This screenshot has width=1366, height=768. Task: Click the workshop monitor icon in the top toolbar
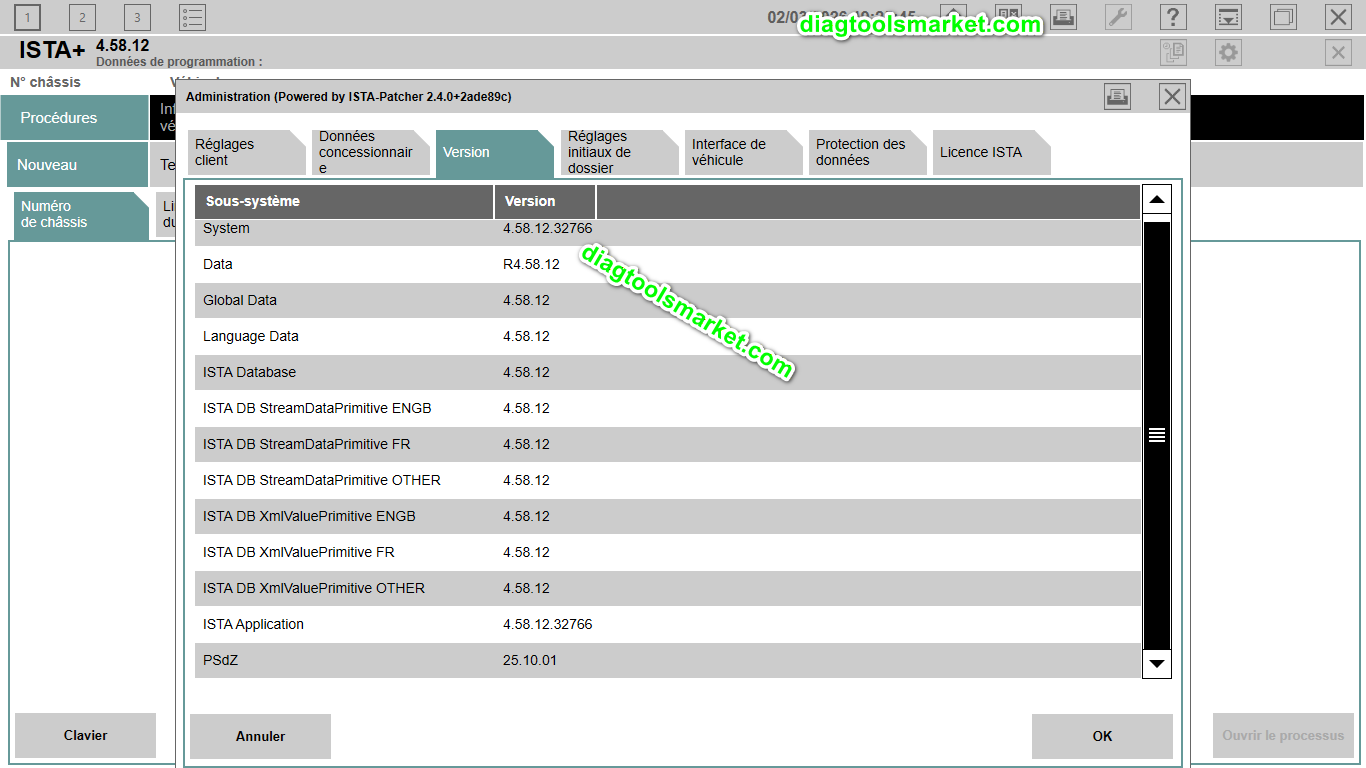[1228, 16]
